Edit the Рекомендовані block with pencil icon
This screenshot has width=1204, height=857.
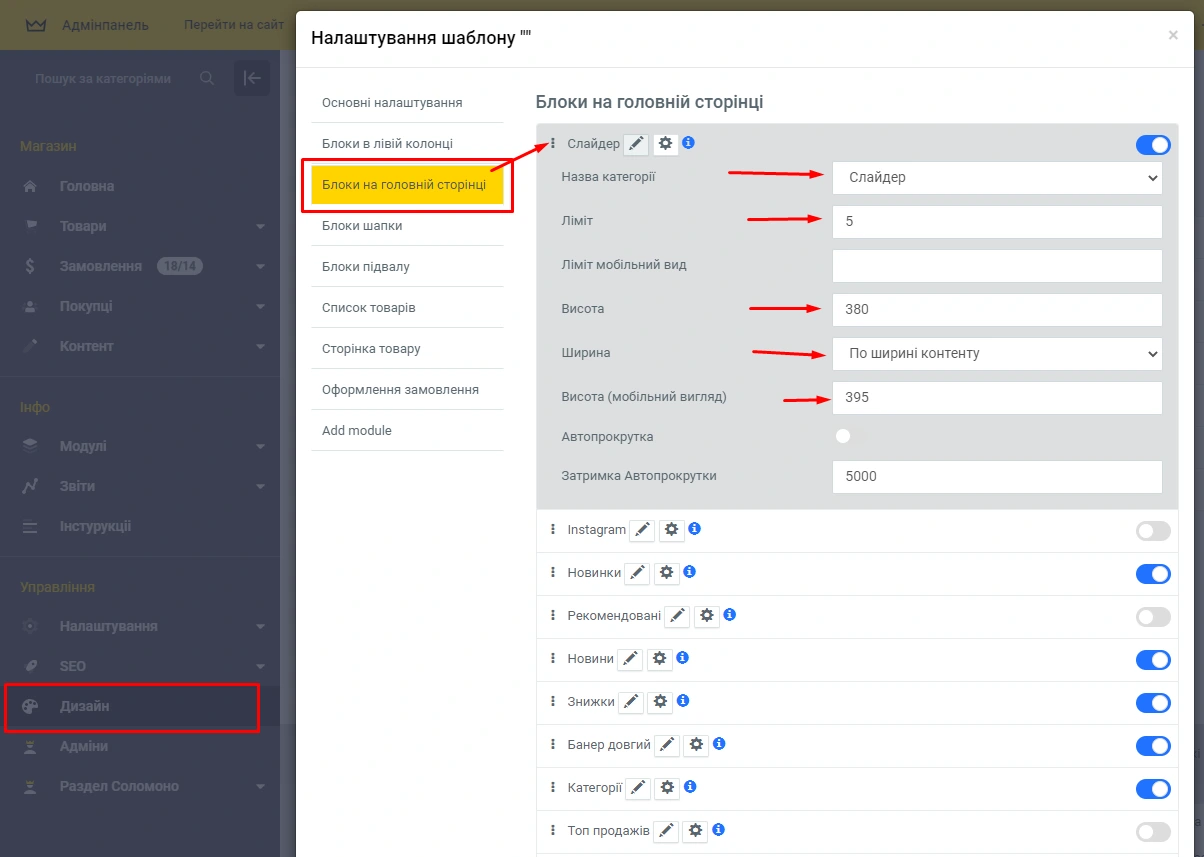[677, 616]
